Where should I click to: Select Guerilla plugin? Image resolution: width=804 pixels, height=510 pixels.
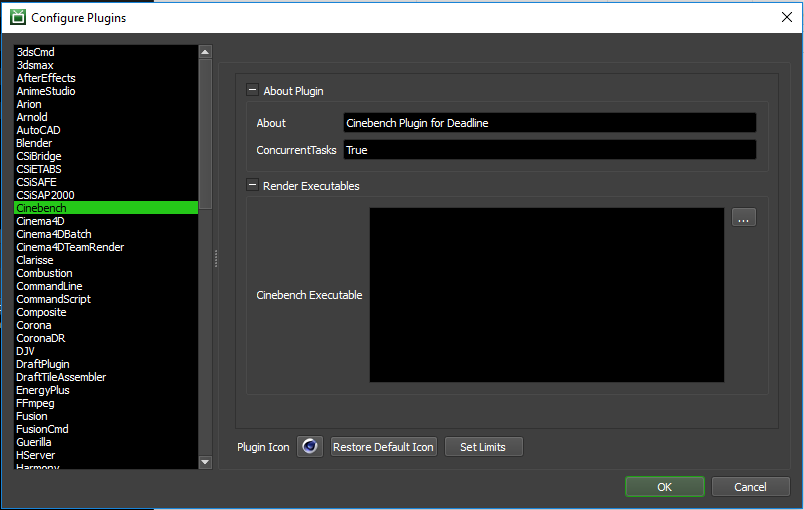106,442
